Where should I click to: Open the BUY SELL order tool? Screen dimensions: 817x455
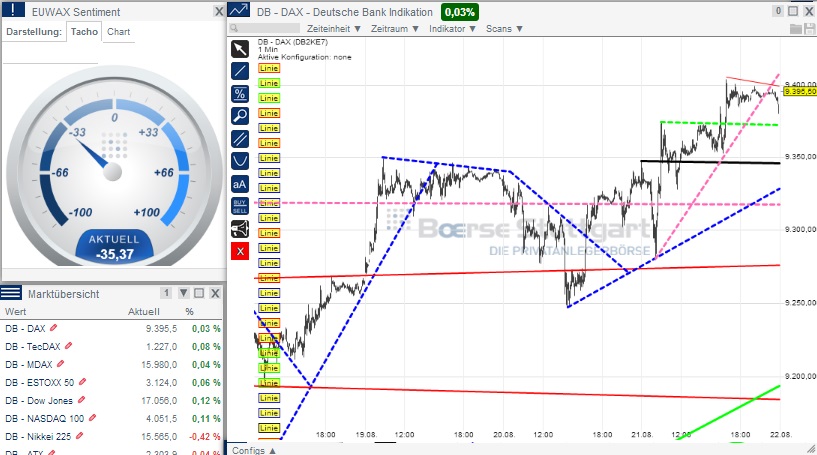click(x=240, y=206)
